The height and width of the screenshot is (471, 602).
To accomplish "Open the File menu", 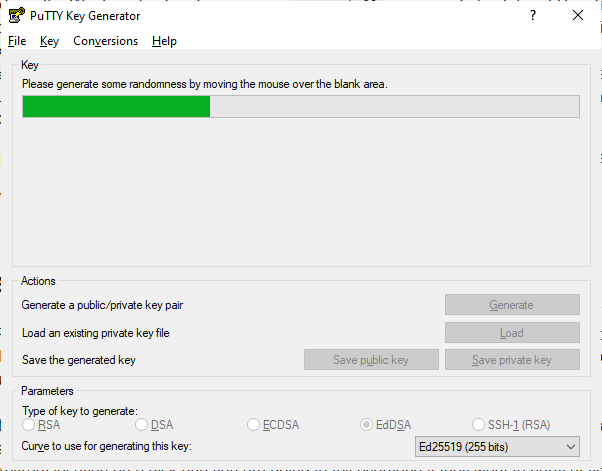I will [x=17, y=41].
